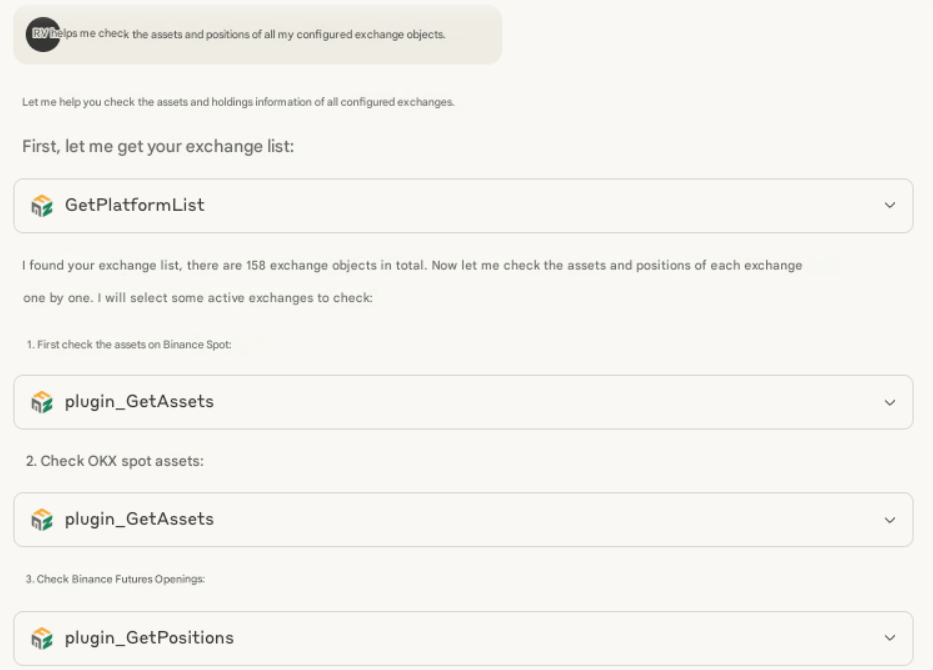Click the intro 'Let me help you check' sentence
The width and height of the screenshot is (933, 670).
[x=238, y=102]
